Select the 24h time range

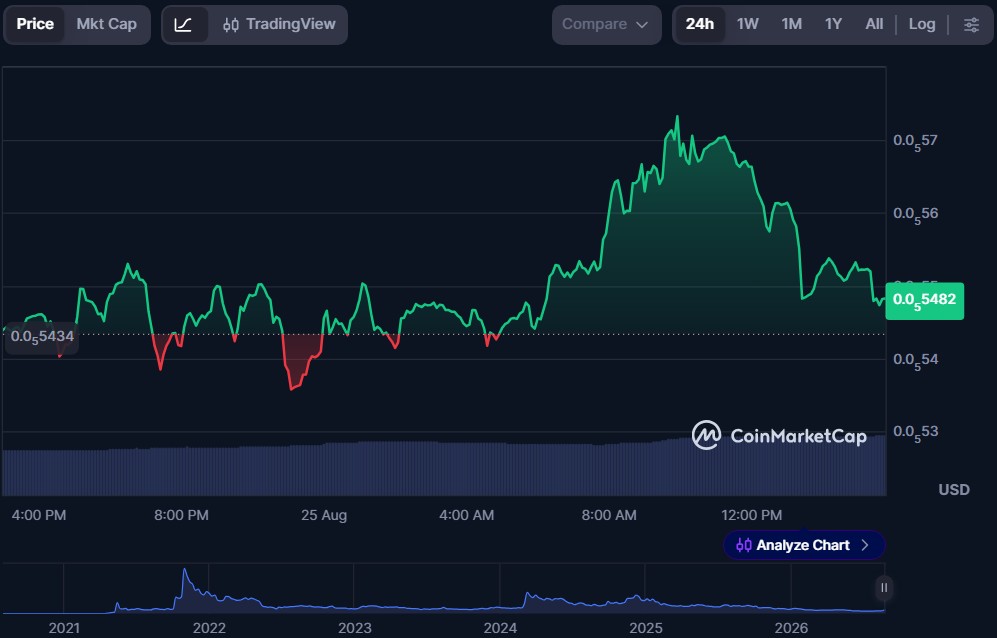pos(699,25)
